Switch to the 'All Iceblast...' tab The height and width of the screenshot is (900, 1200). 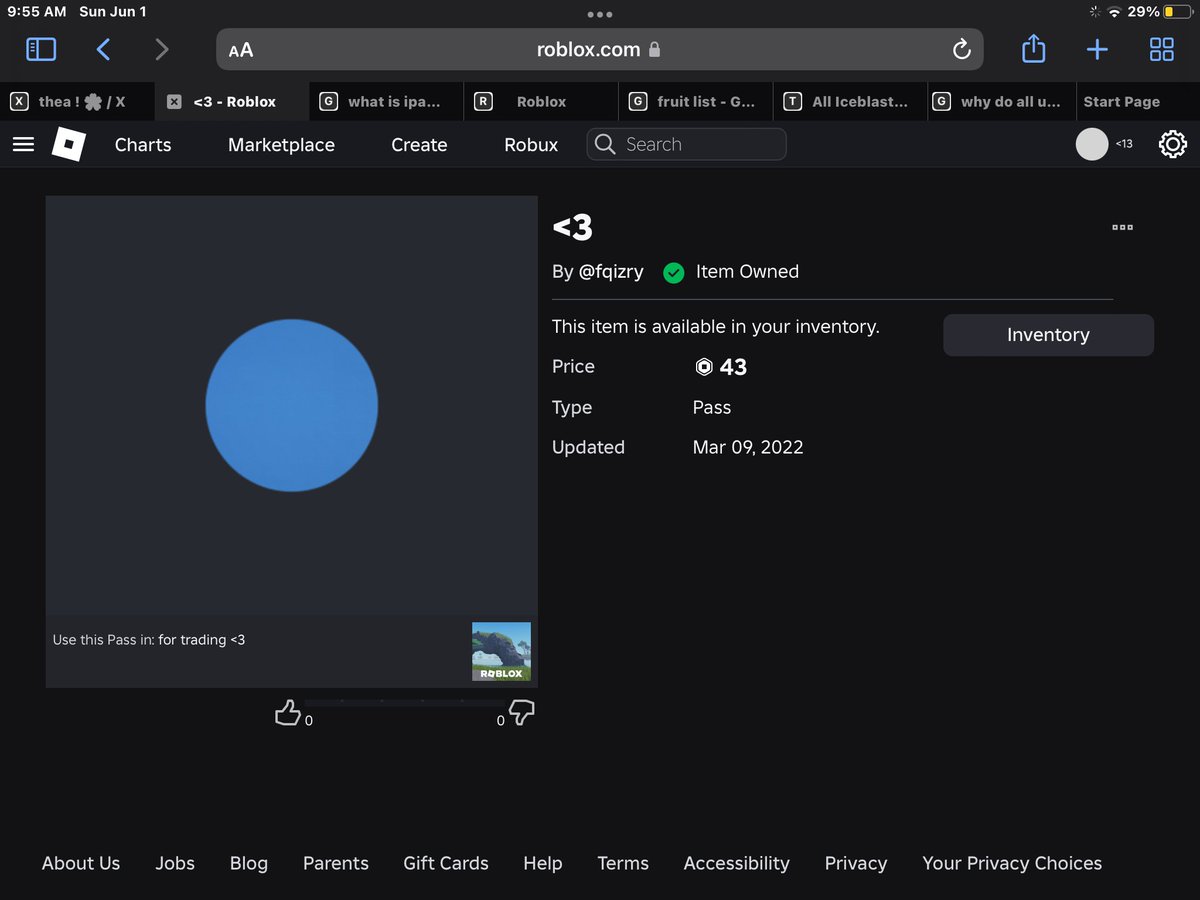[x=850, y=101]
